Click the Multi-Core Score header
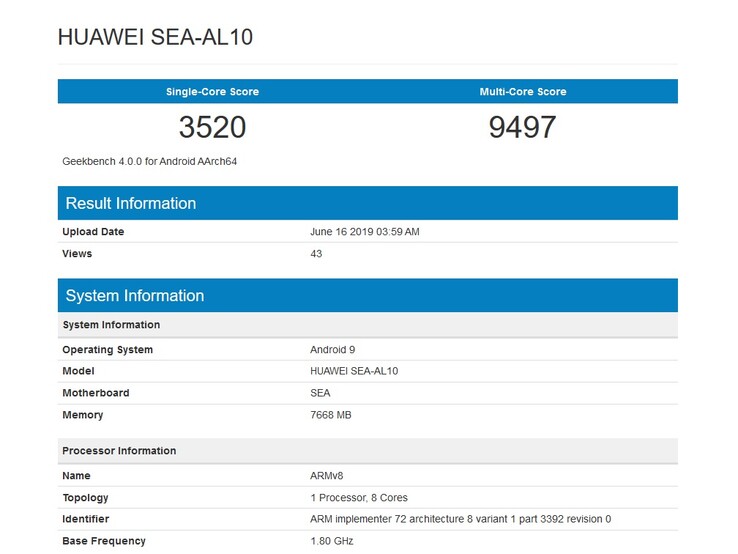738x554 pixels. (522, 92)
